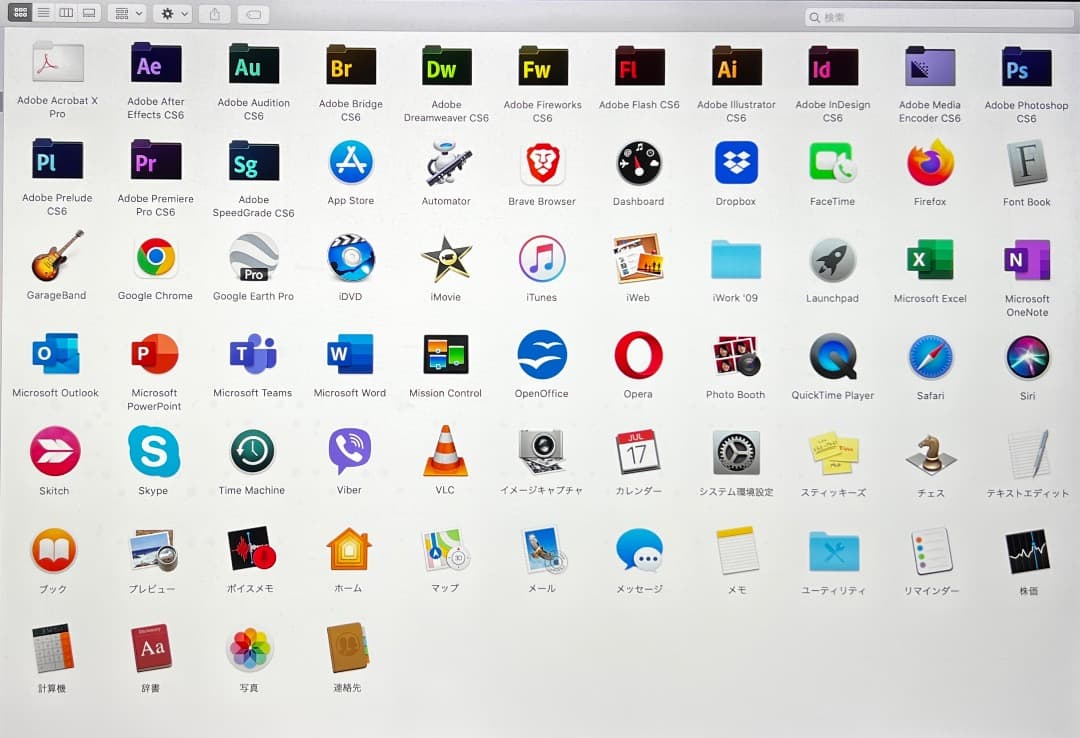Switch to gallery view in toolbar
The width and height of the screenshot is (1080, 738).
89,12
